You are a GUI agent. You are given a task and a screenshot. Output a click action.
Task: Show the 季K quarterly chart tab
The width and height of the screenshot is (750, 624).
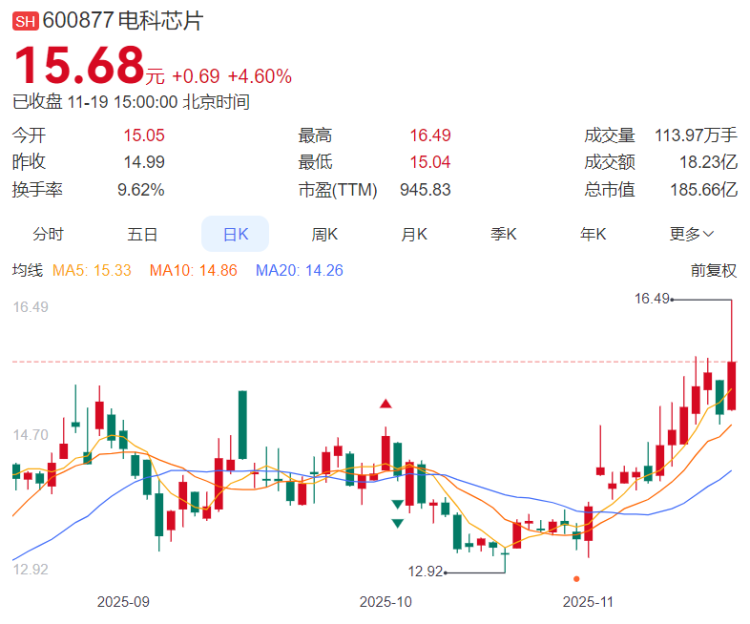(504, 234)
